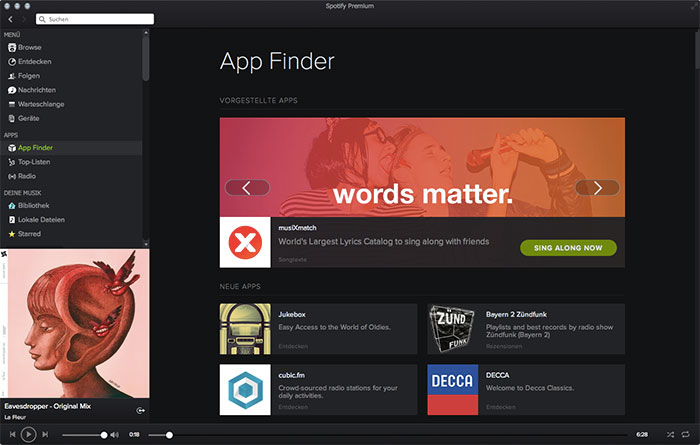Open the musiXmatch app icon

click(x=245, y=242)
